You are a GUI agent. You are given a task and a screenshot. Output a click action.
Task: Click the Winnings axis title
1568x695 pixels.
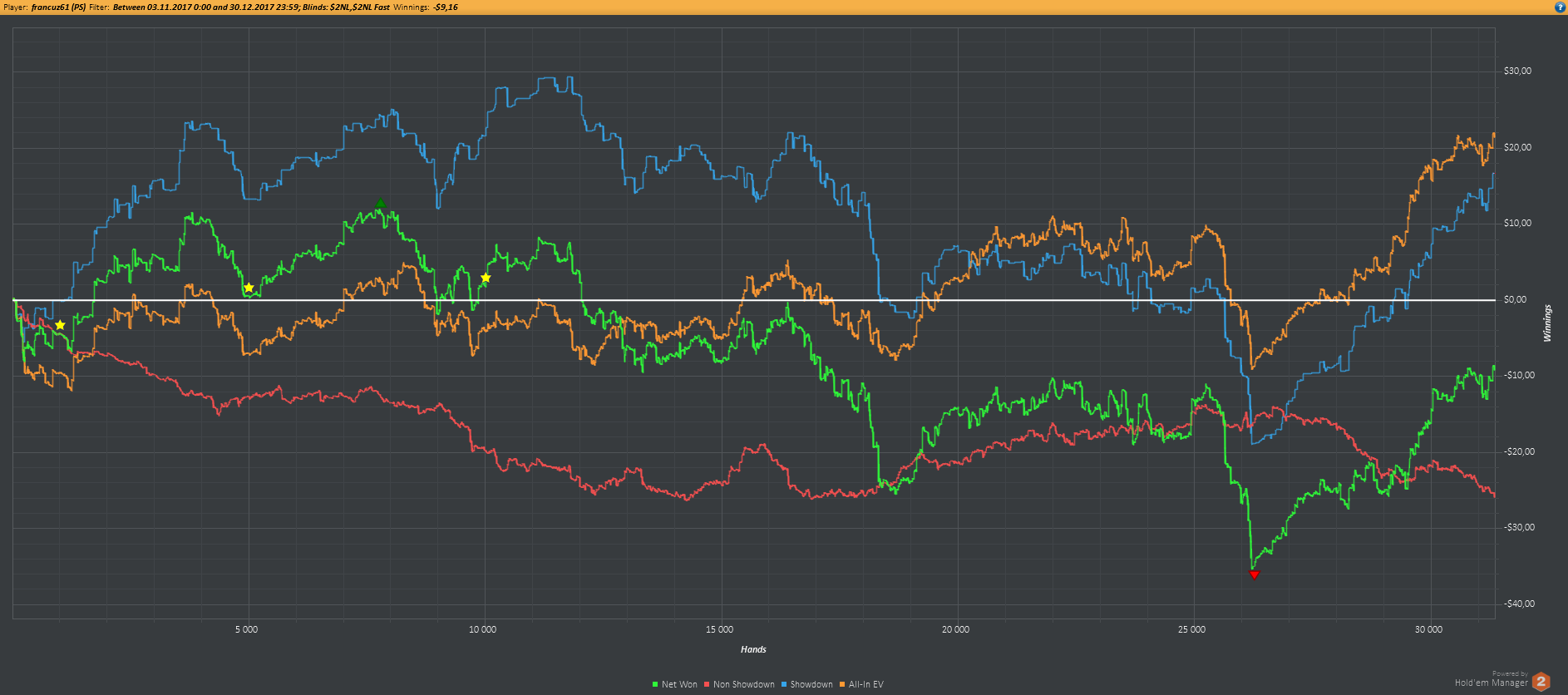coord(1547,323)
